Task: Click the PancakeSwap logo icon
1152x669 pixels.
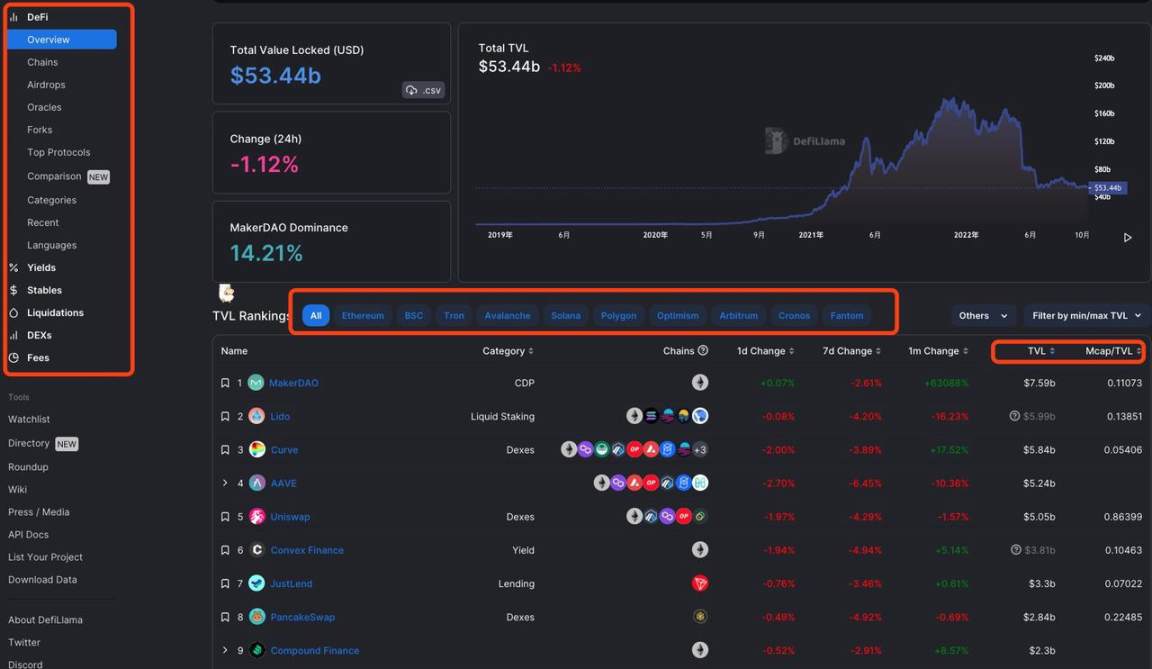Action: tap(257, 617)
